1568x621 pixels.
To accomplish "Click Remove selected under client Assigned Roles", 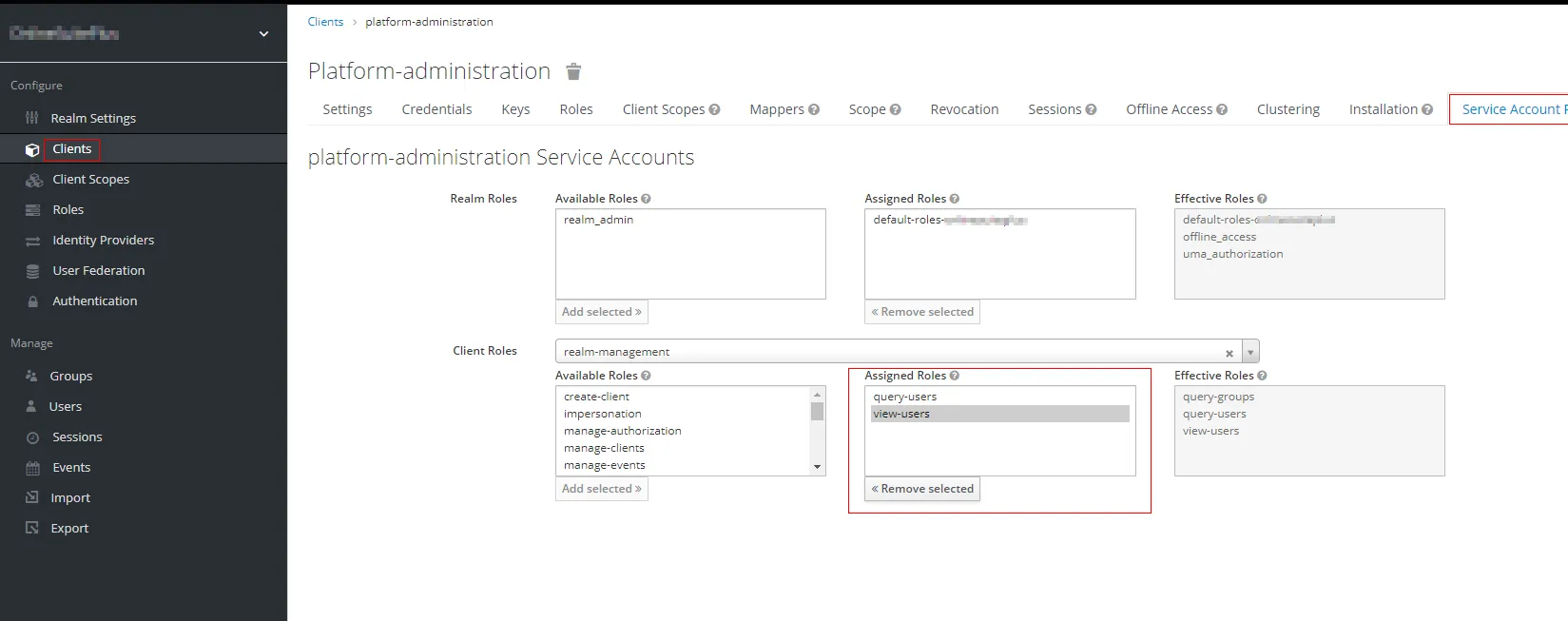I will tap(922, 489).
